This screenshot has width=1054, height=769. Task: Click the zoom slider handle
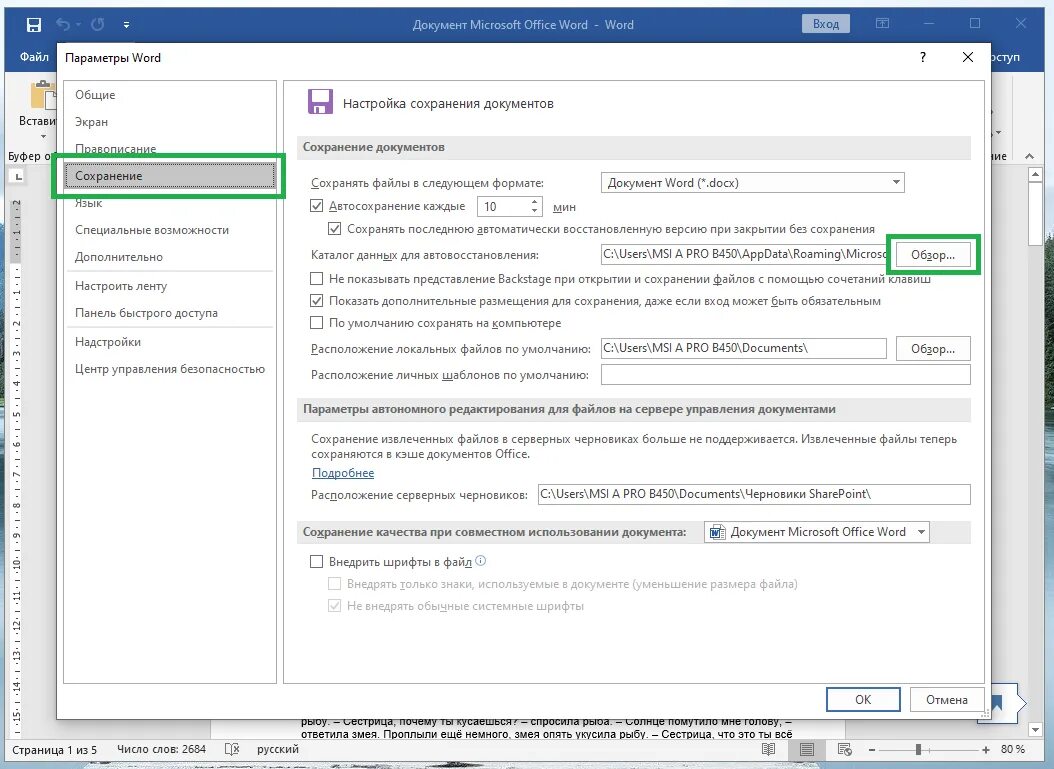[918, 750]
